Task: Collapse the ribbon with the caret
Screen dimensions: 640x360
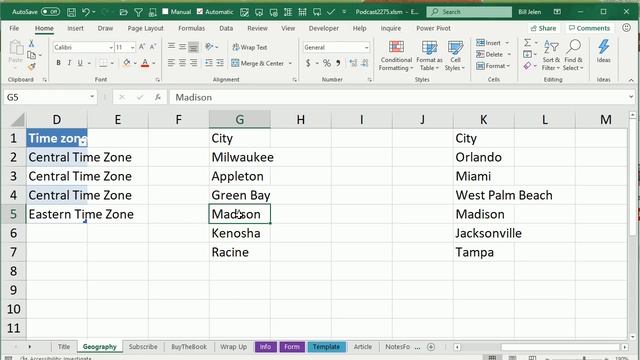Action: 631,80
